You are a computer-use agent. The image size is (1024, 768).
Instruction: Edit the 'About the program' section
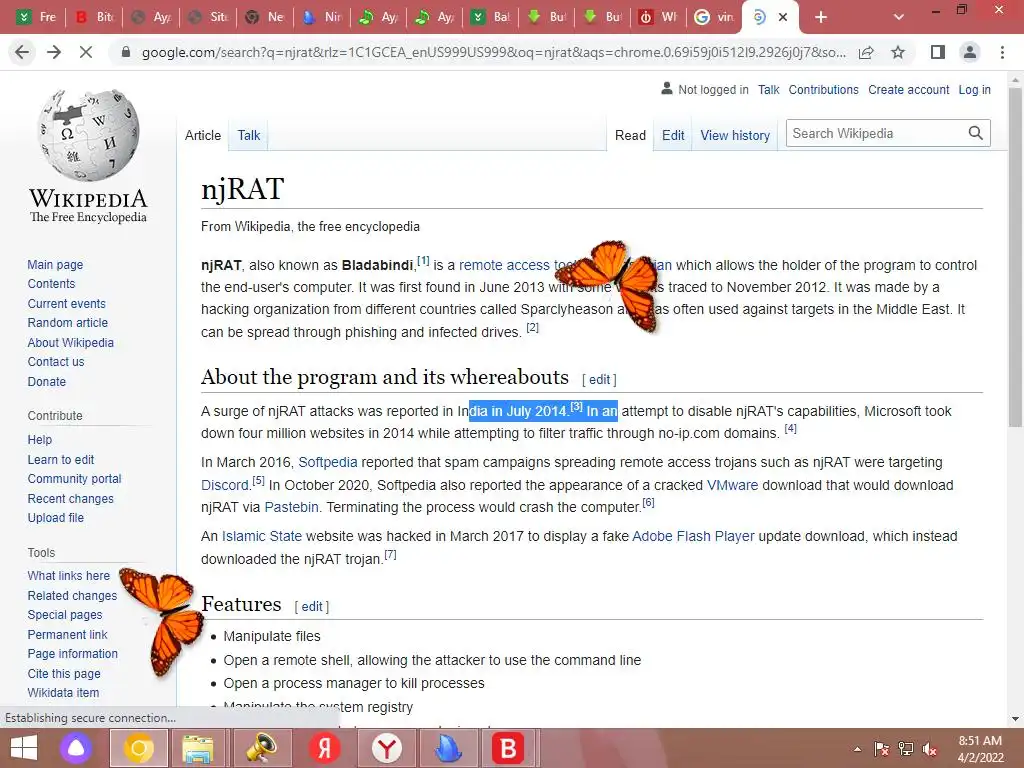599,379
